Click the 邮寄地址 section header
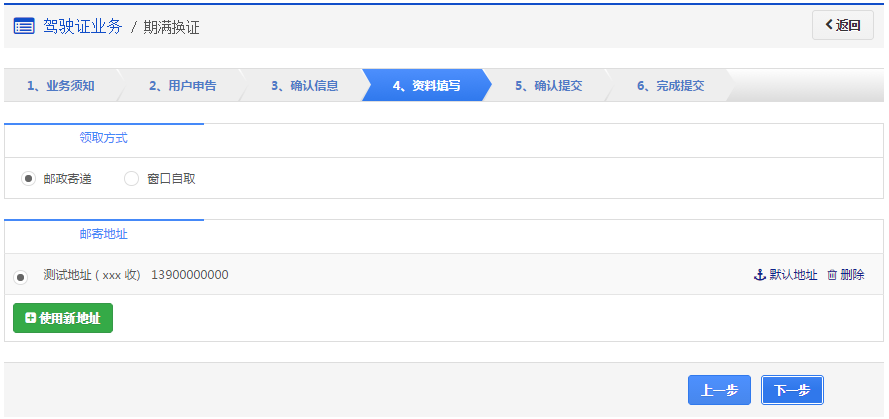 click(x=104, y=234)
